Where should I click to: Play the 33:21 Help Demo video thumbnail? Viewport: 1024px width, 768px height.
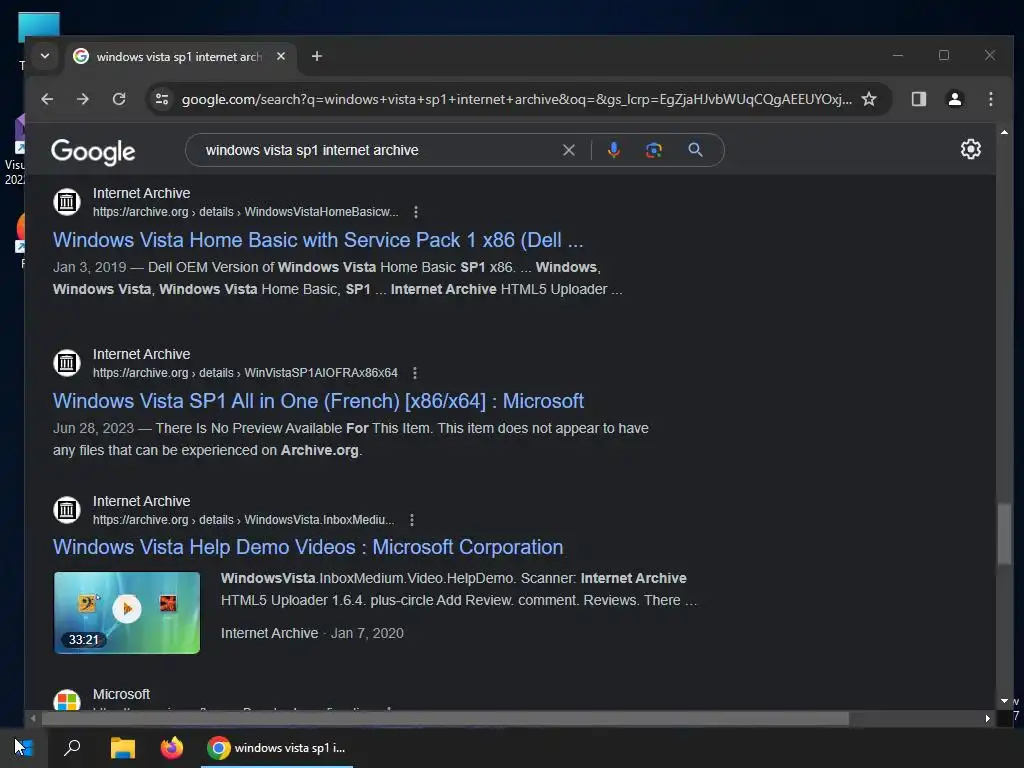[x=127, y=613]
